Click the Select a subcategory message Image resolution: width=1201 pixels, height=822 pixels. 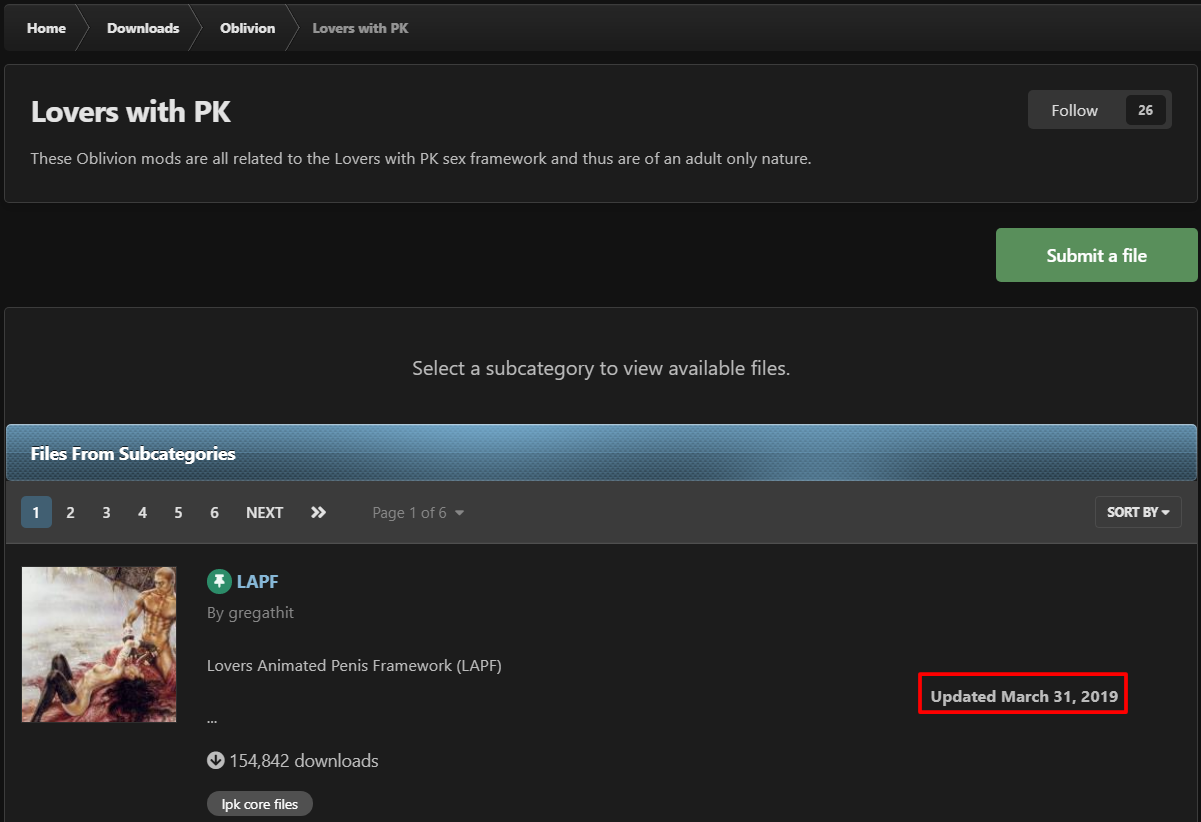point(601,368)
